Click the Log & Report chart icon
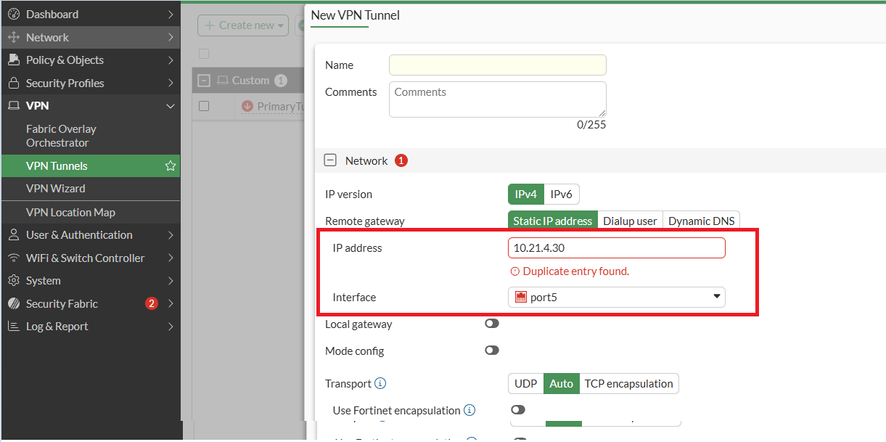The height and width of the screenshot is (442, 886). click(x=14, y=327)
